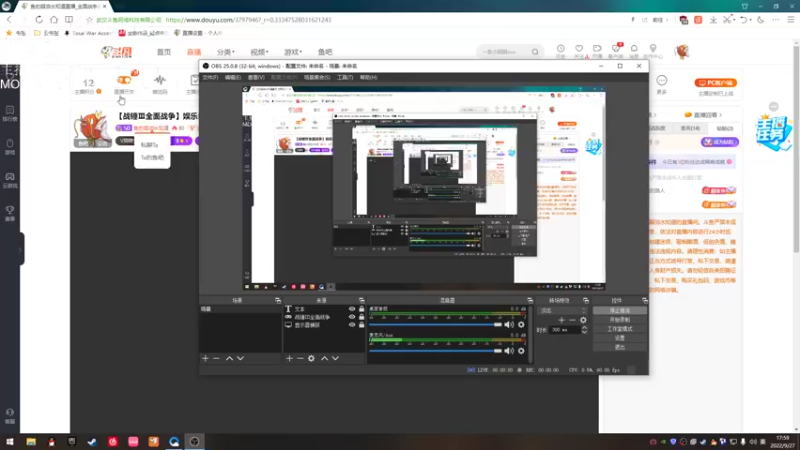Toggle the lock on the 文本 source
The width and height of the screenshot is (800, 450).
click(x=362, y=309)
